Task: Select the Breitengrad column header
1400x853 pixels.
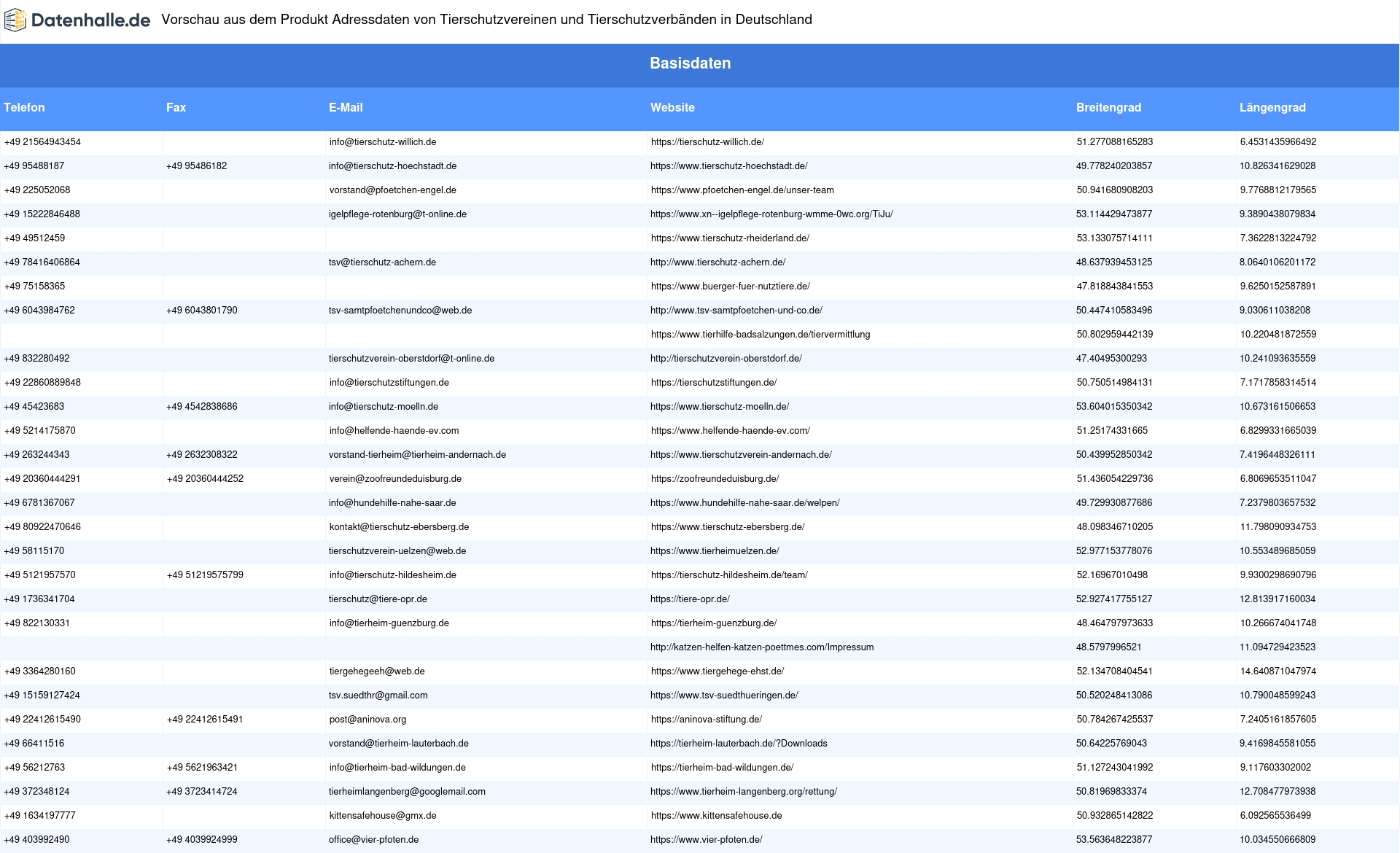Action: pos(1108,107)
